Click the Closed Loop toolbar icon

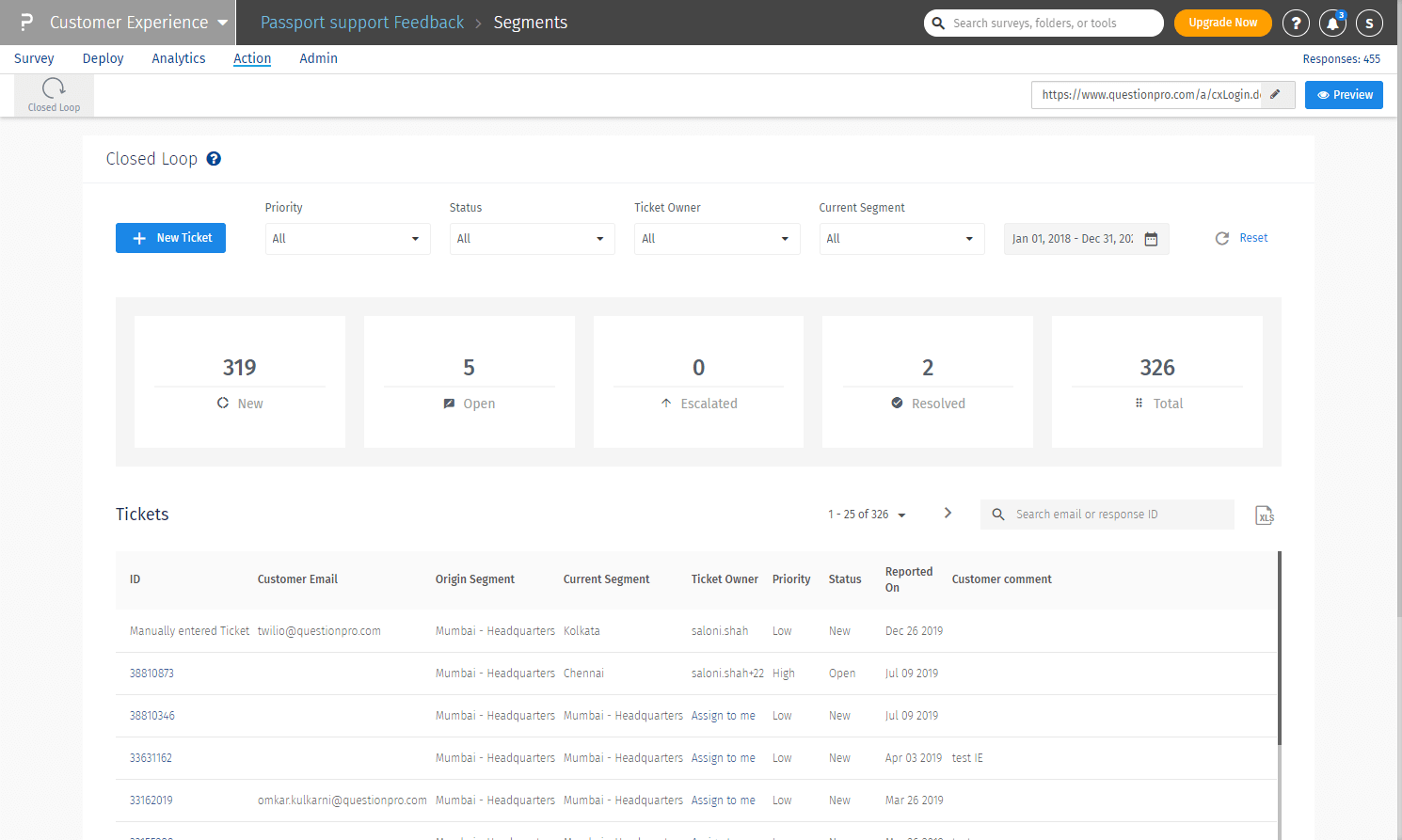(x=54, y=95)
